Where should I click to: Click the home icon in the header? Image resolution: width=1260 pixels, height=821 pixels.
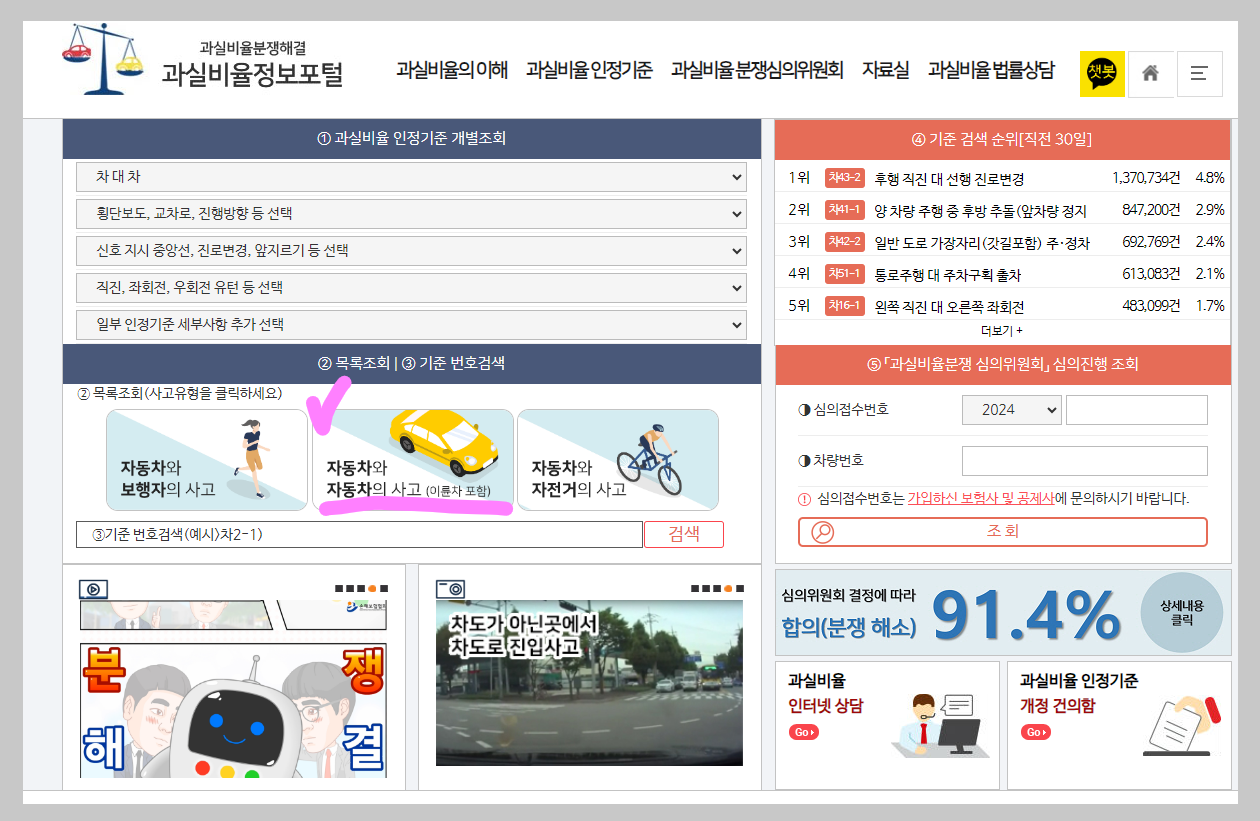coord(1151,73)
